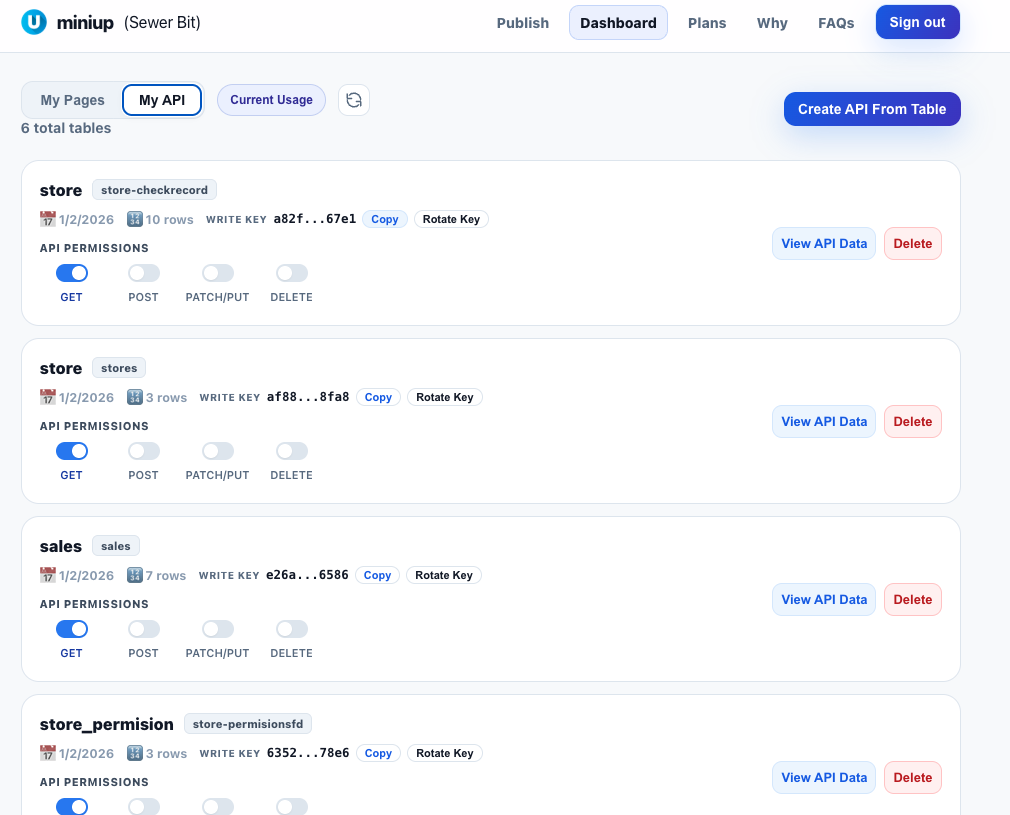Screen dimensions: 1010x815
Task: Go to the FAQs section
Action: [836, 22]
